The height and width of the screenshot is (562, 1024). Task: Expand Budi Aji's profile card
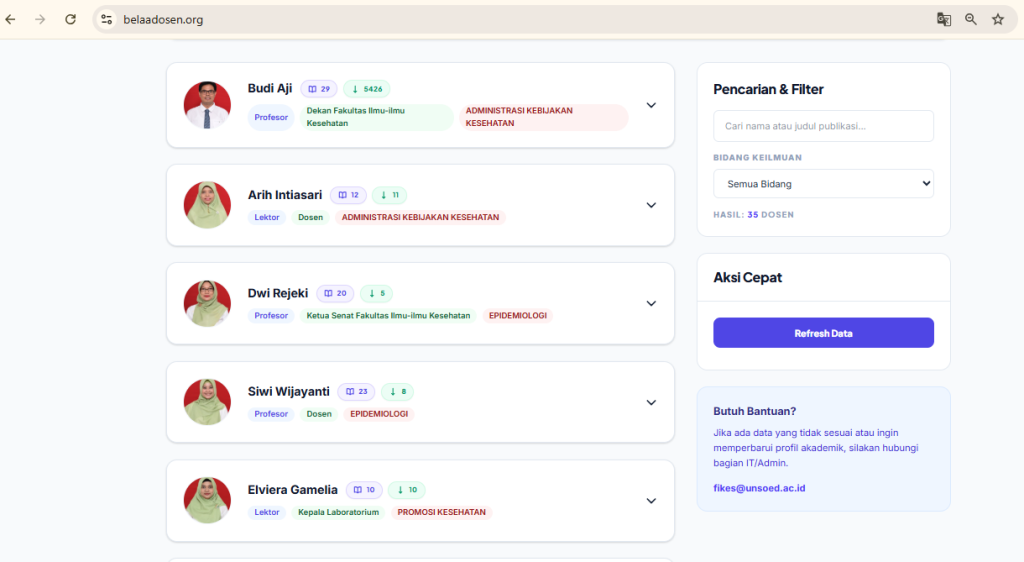click(651, 105)
